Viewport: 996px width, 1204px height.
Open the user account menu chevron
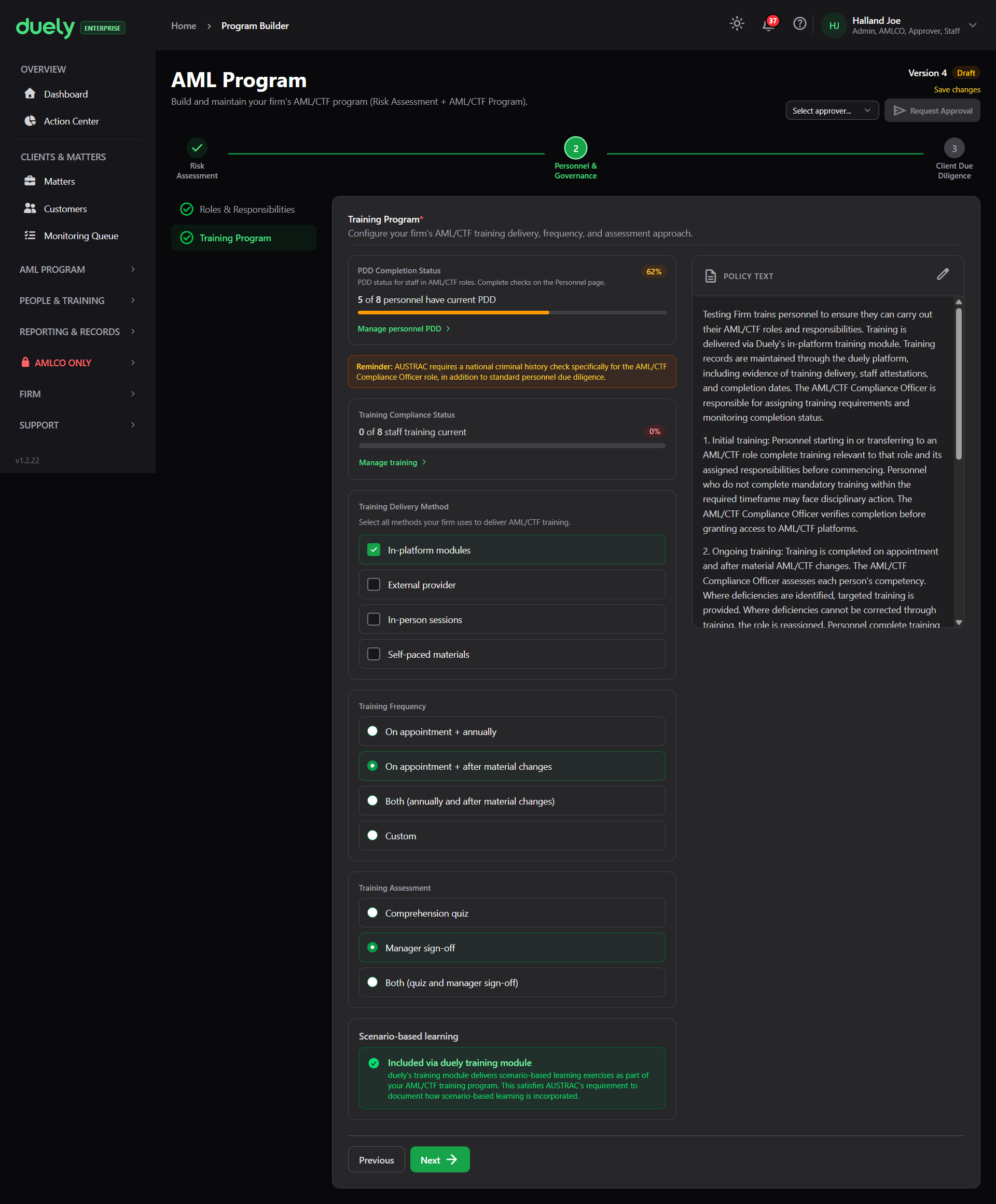pos(973,25)
